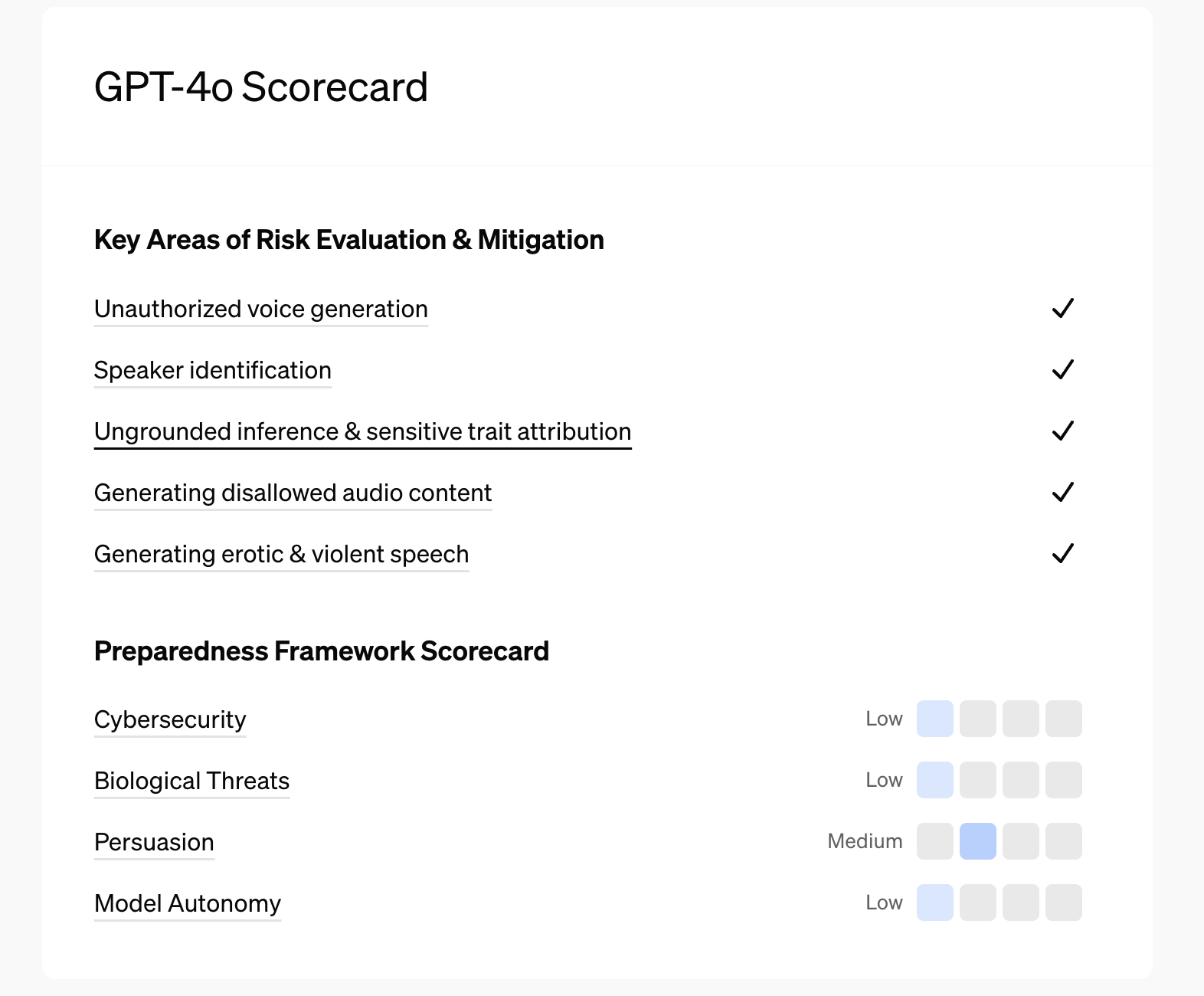This screenshot has width=1204, height=996.
Task: Click the light blue square for Biological Threats
Action: coord(935,780)
